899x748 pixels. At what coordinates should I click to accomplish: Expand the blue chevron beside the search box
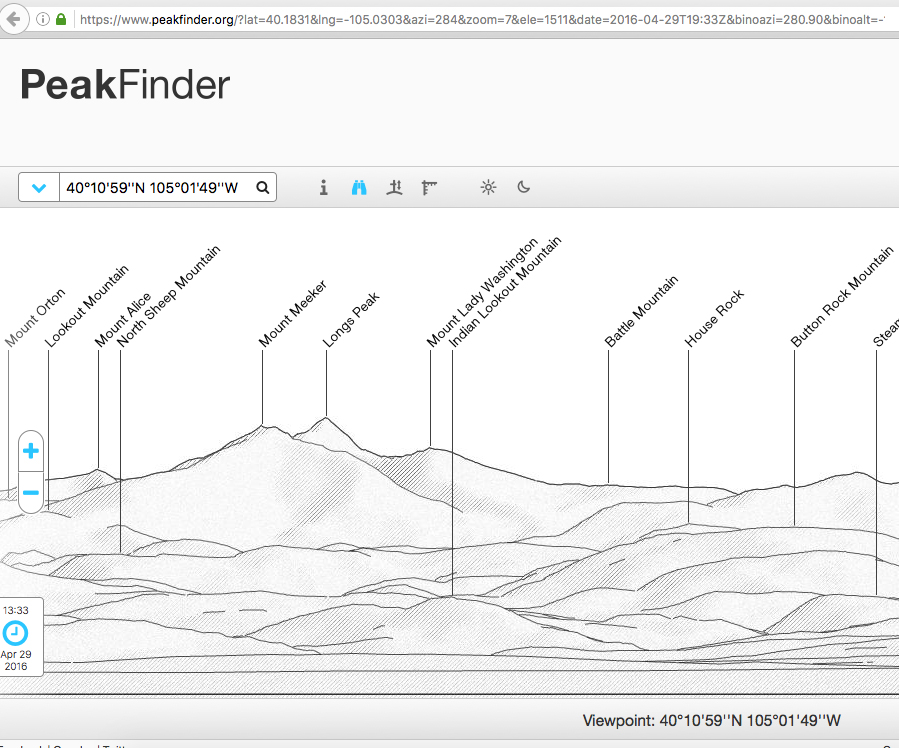point(38,187)
